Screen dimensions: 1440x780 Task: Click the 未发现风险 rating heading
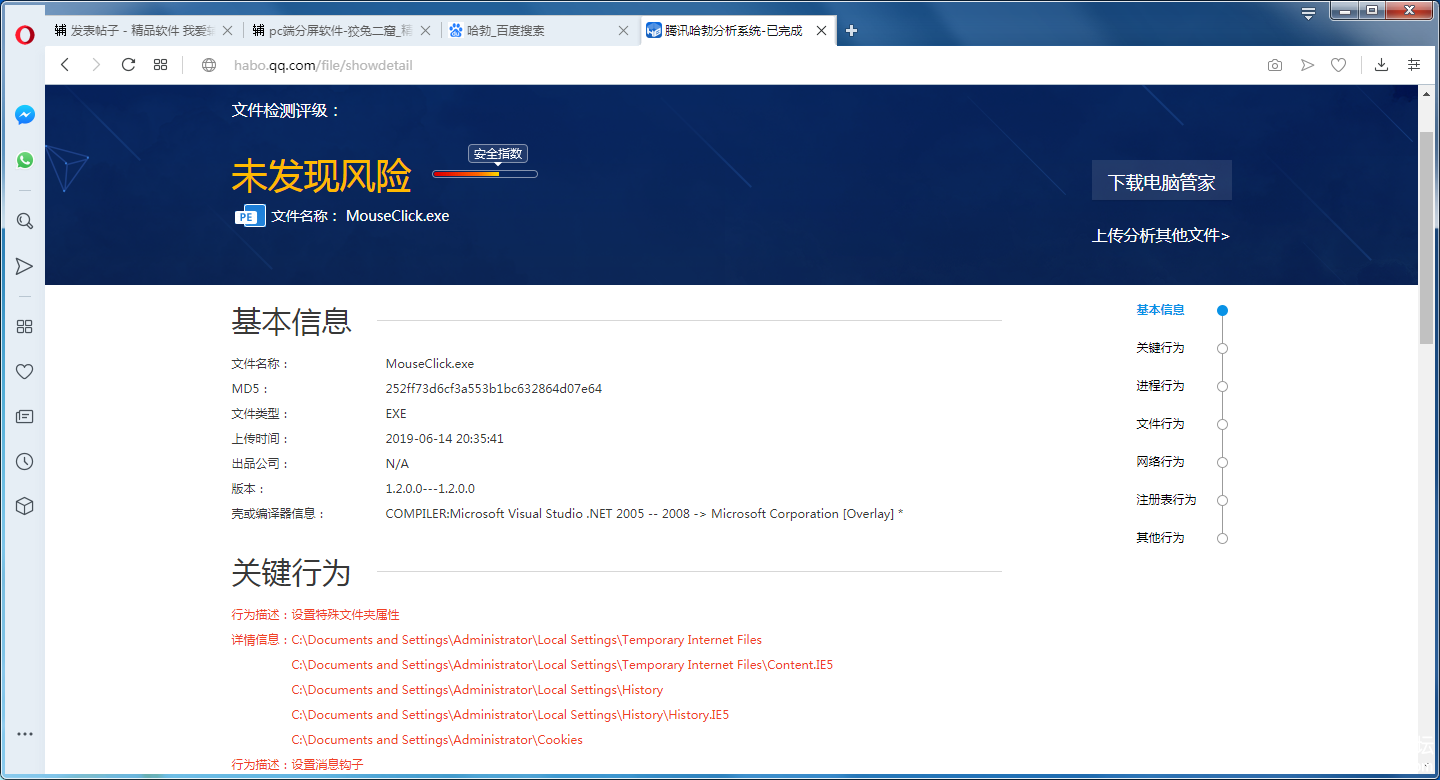[321, 176]
